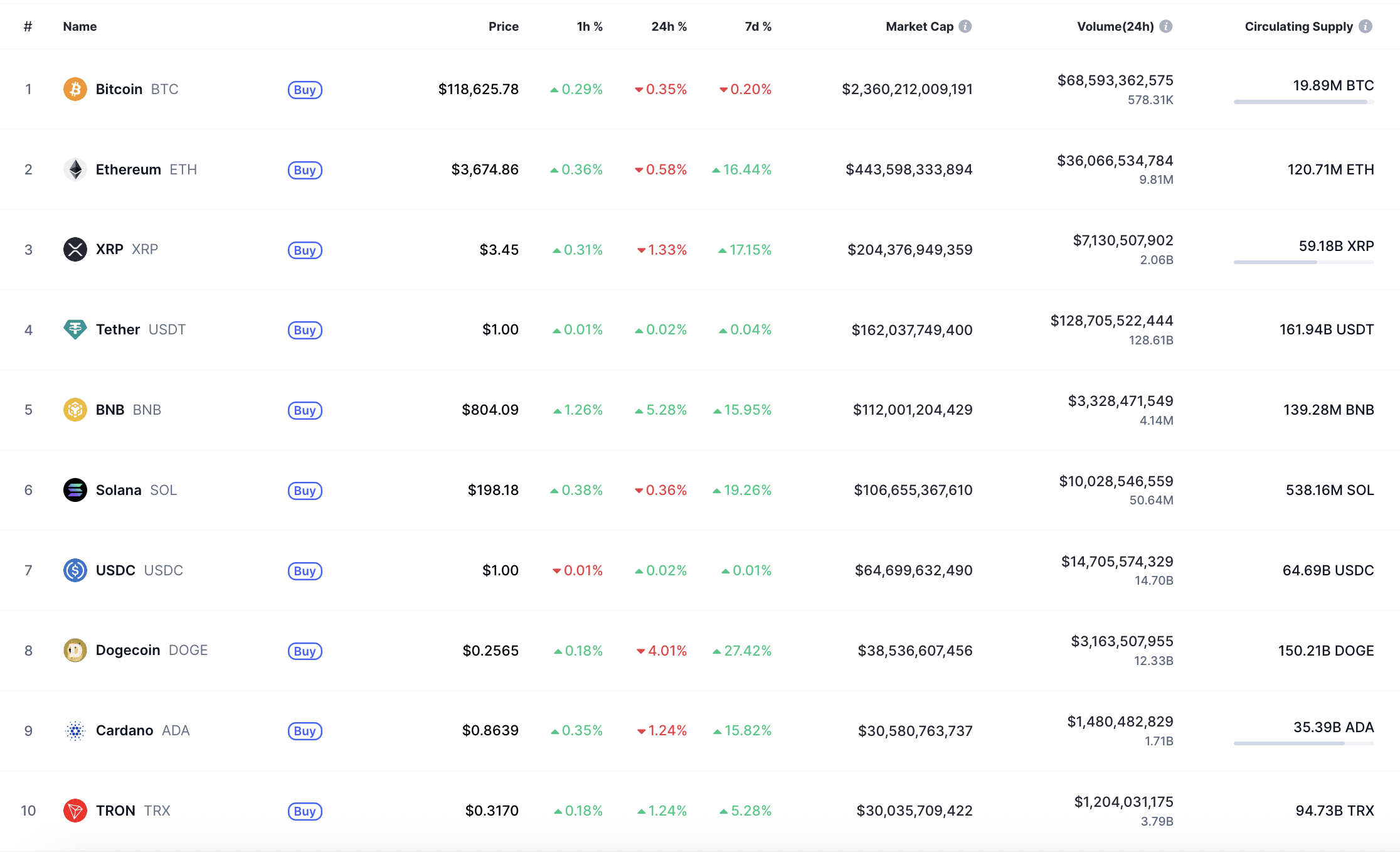Click the XRP coin logo
1400x852 pixels.
[75, 249]
